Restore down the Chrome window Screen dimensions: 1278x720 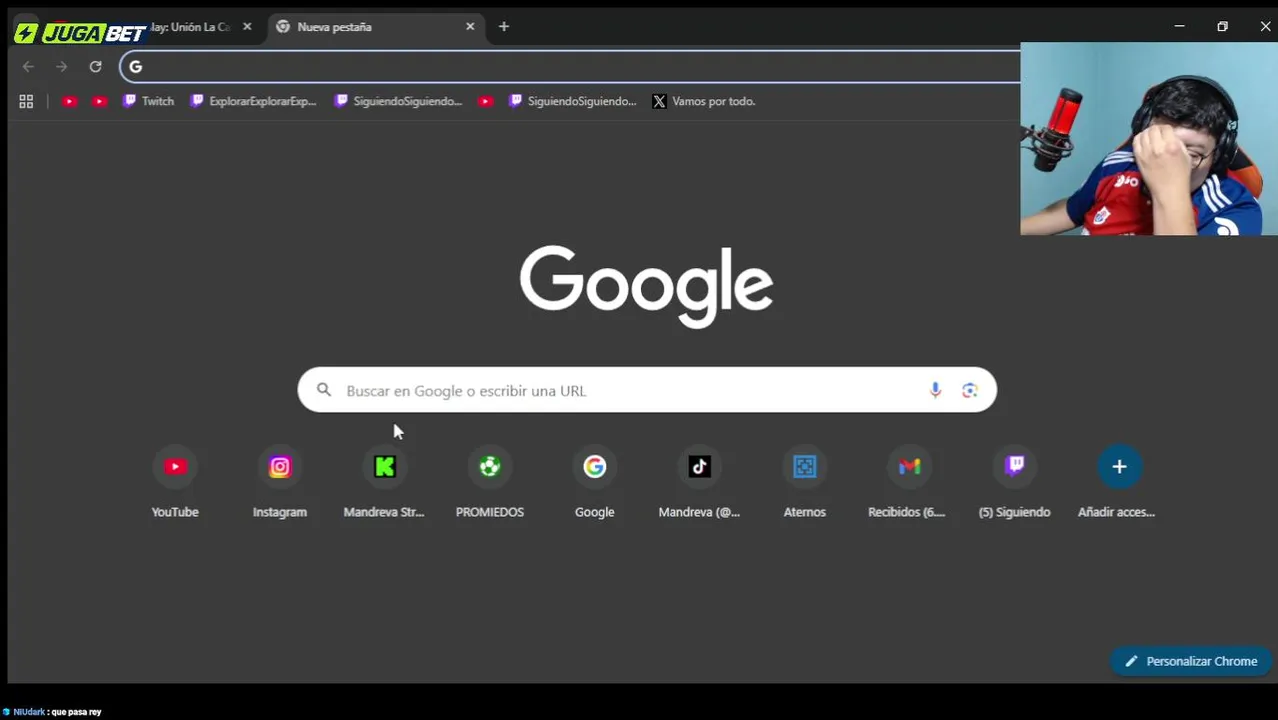point(1222,27)
